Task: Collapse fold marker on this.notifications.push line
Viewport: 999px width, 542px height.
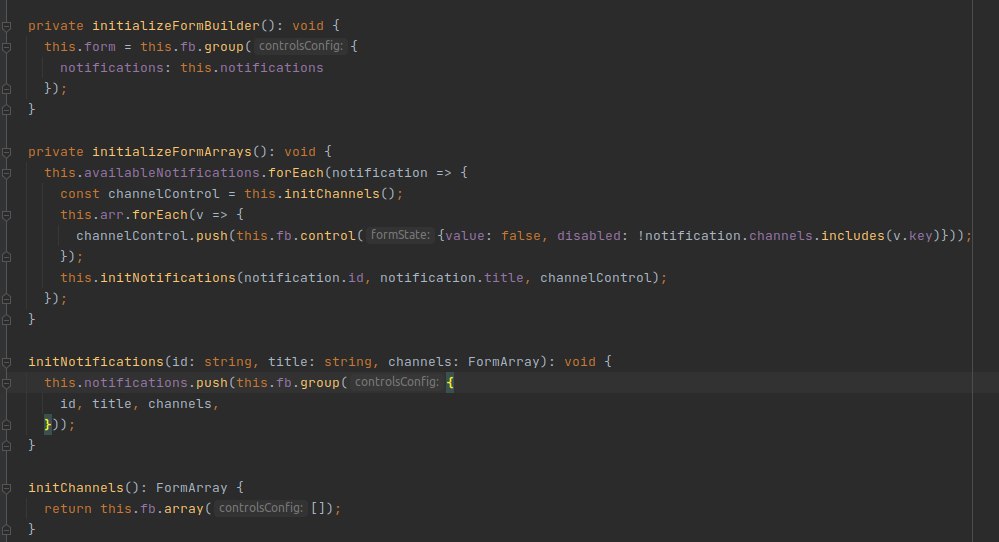Action: tap(6, 383)
